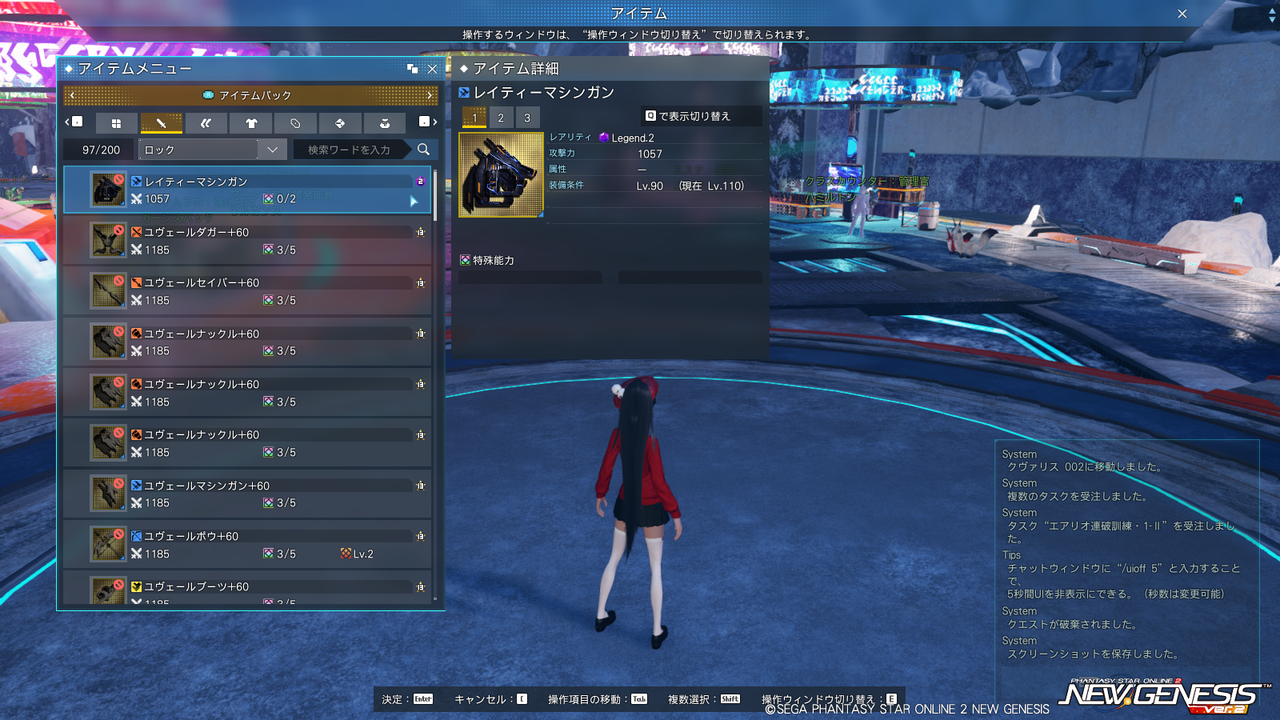Viewport: 1280px width, 720px height.
Task: Click the Lv.2 potential icon on ユヴェールボウ+60
Action: point(346,553)
